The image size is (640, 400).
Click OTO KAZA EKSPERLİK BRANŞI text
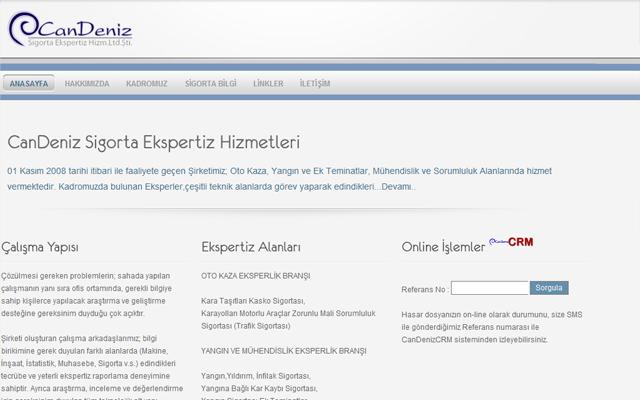(256, 276)
